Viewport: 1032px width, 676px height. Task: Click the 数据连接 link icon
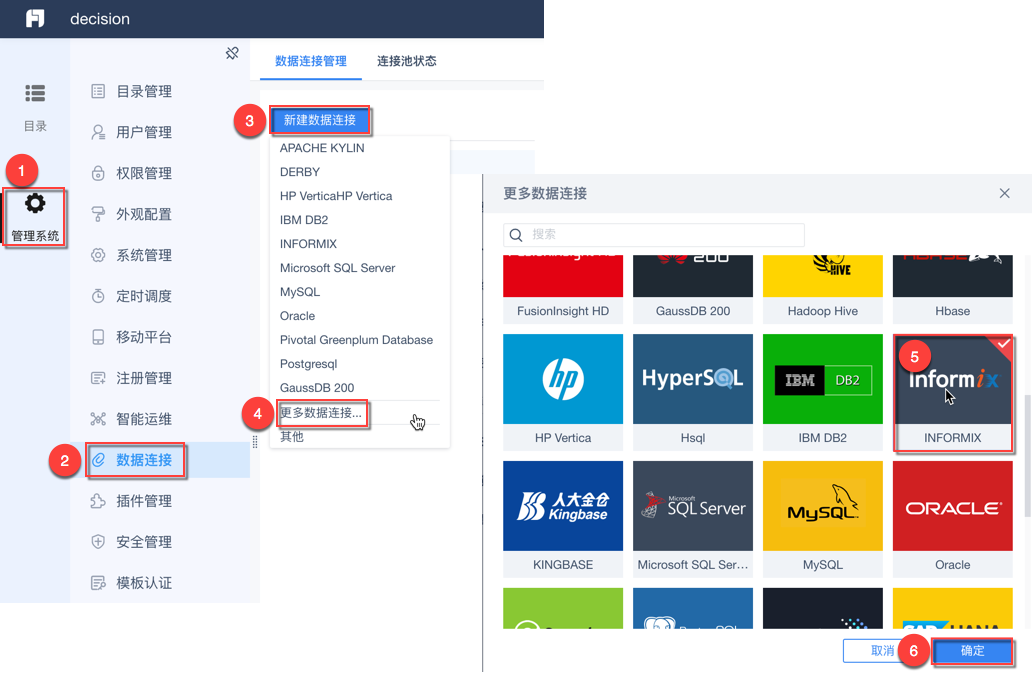point(98,459)
